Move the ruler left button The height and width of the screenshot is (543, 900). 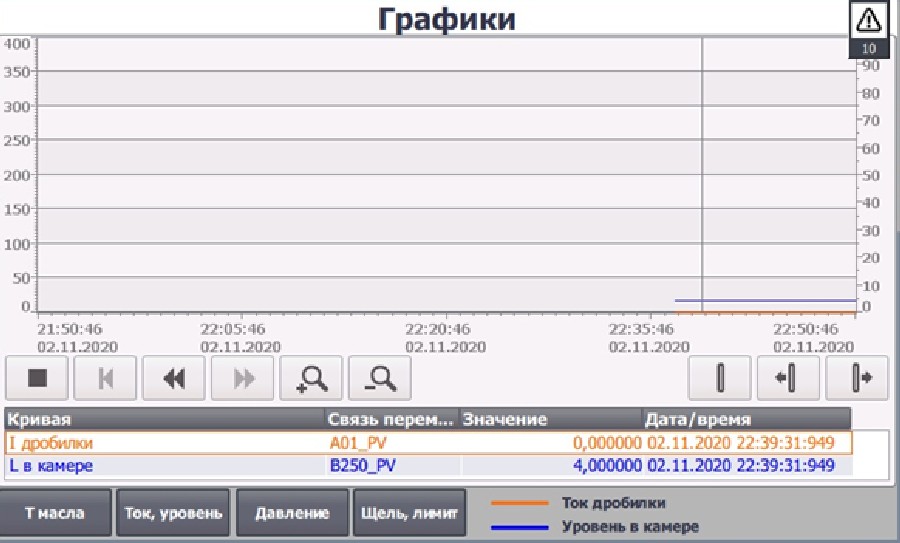[788, 378]
